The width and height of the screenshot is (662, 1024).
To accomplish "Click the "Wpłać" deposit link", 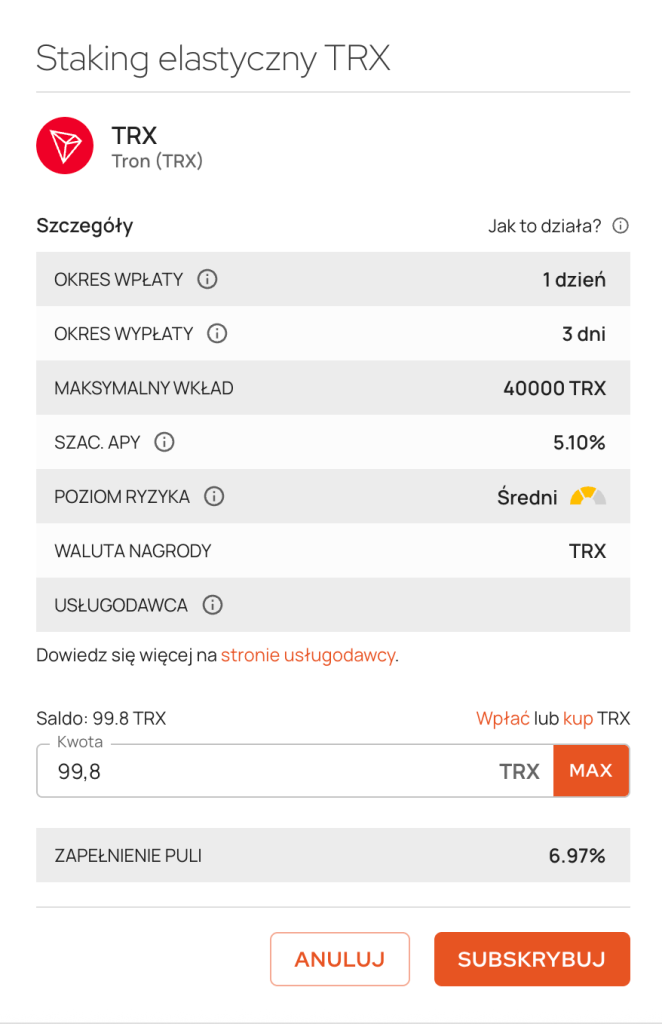I will point(502,718).
